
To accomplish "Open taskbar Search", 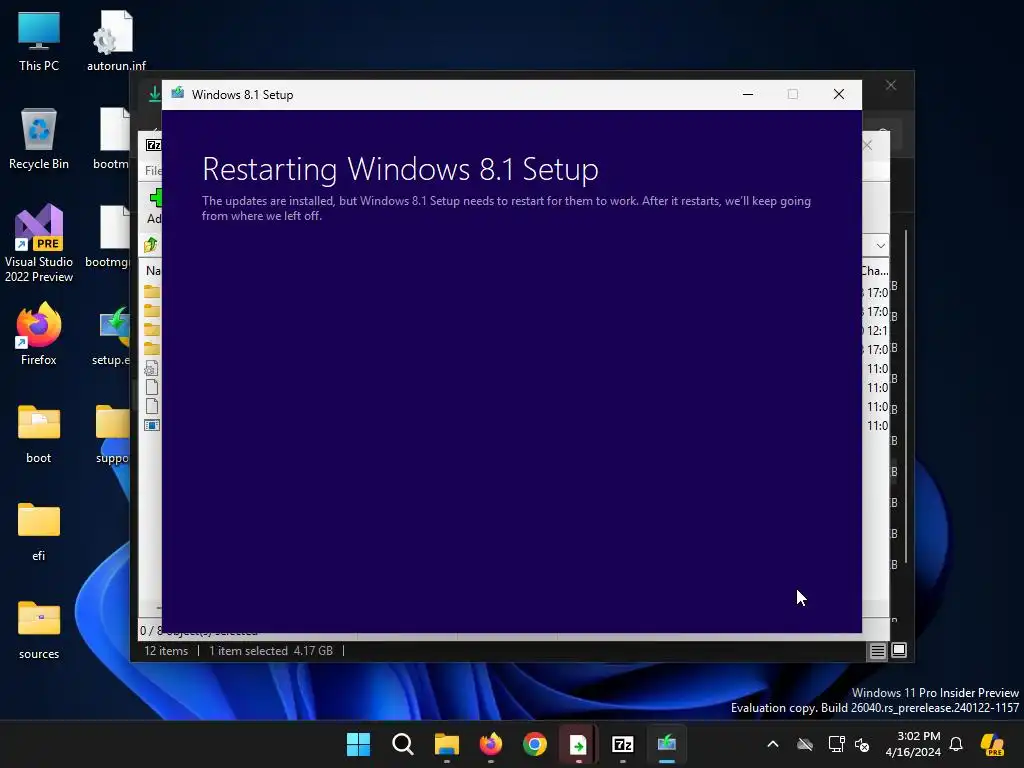I will (402, 744).
